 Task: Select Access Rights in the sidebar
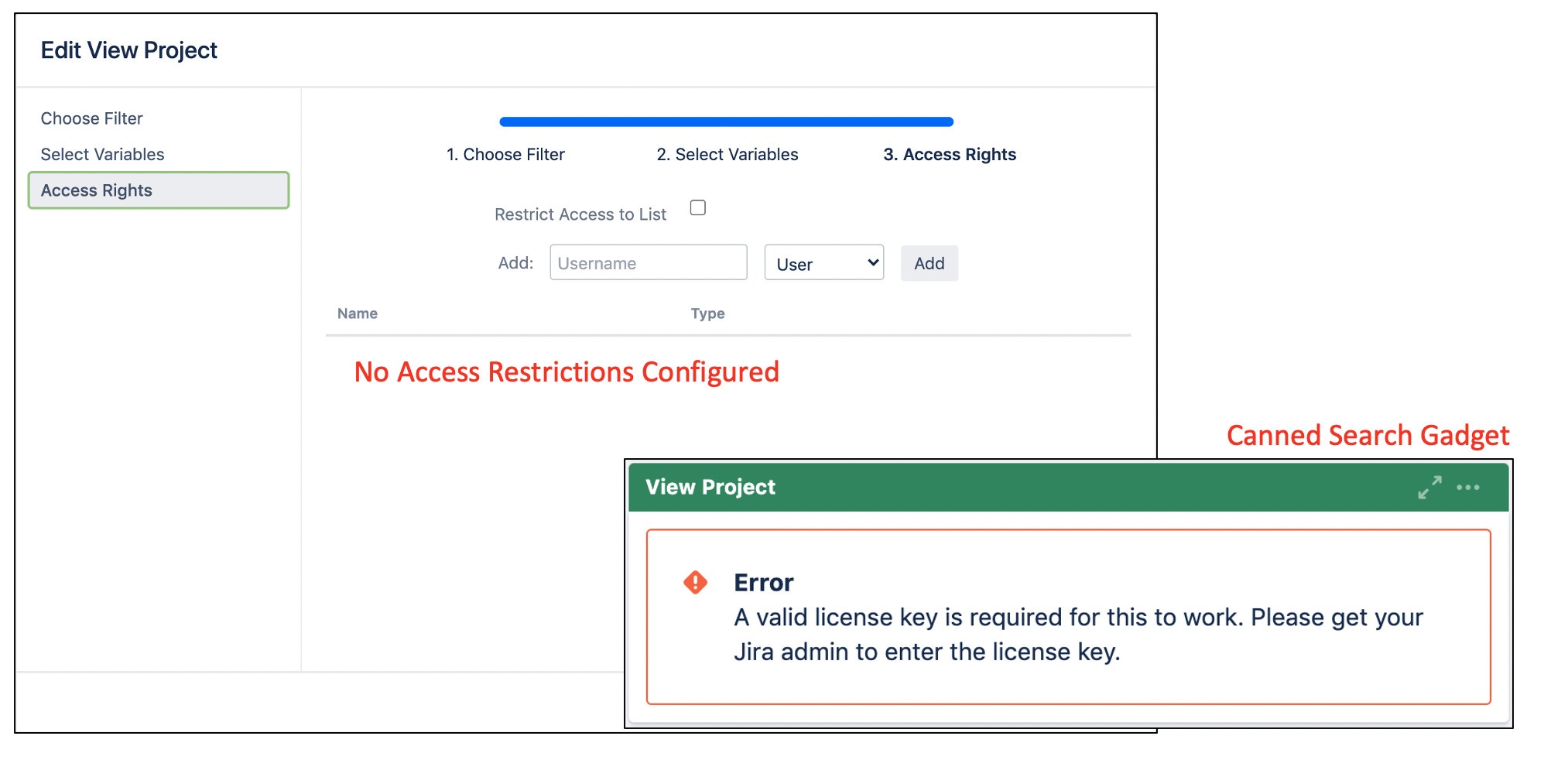tap(158, 190)
